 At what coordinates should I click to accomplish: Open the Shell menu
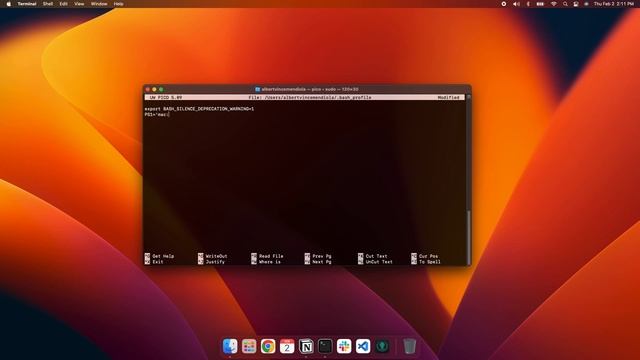coord(48,4)
